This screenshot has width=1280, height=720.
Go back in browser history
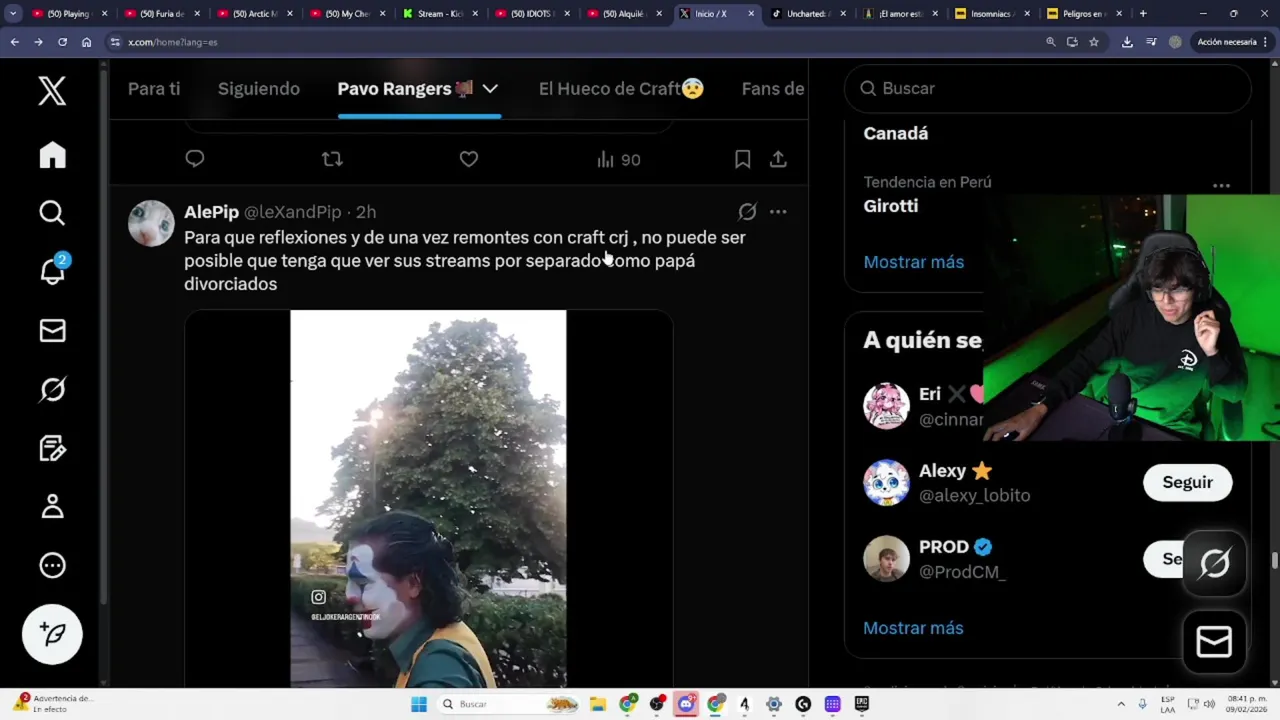(14, 42)
